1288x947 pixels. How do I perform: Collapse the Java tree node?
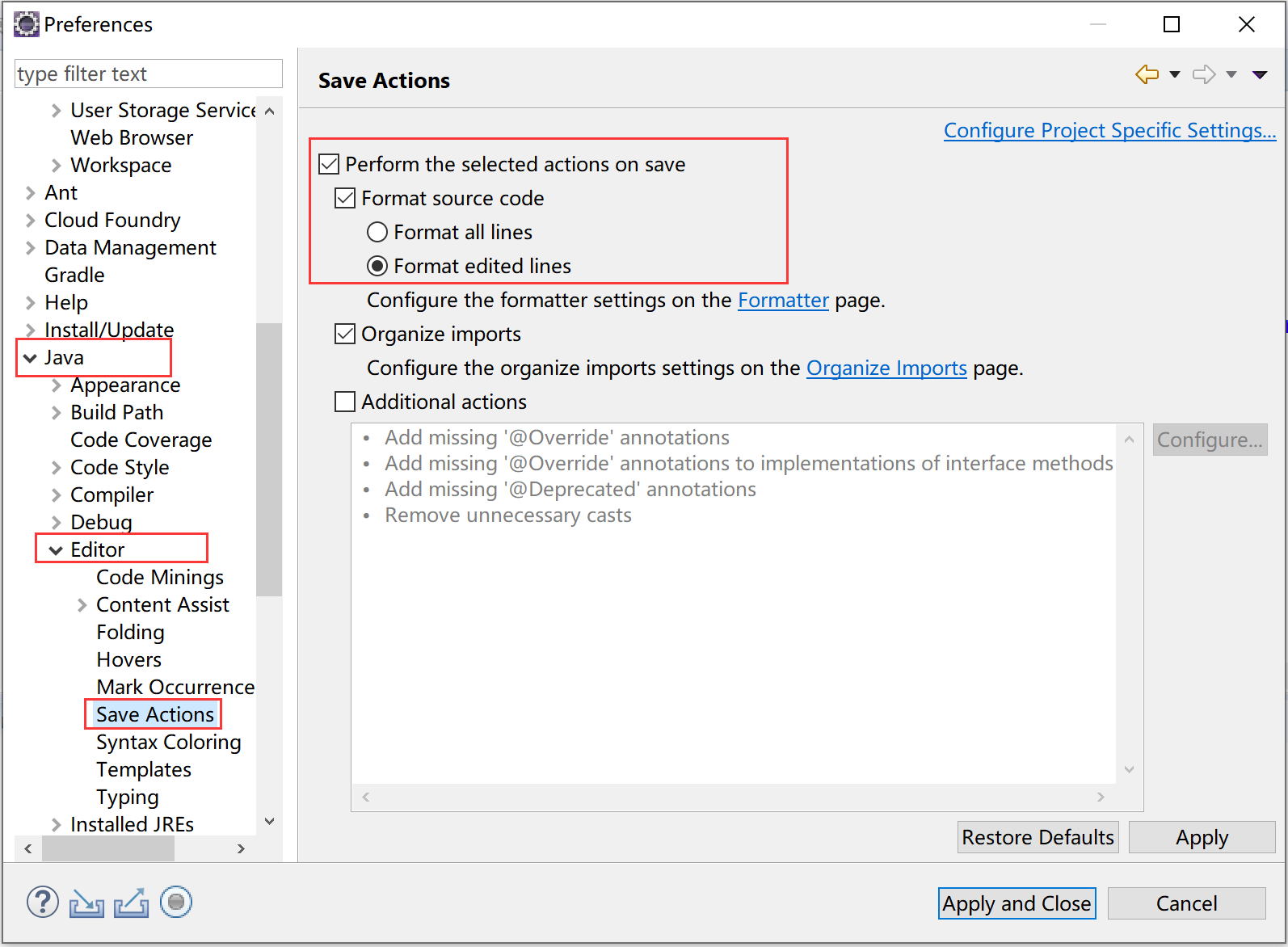pos(31,358)
